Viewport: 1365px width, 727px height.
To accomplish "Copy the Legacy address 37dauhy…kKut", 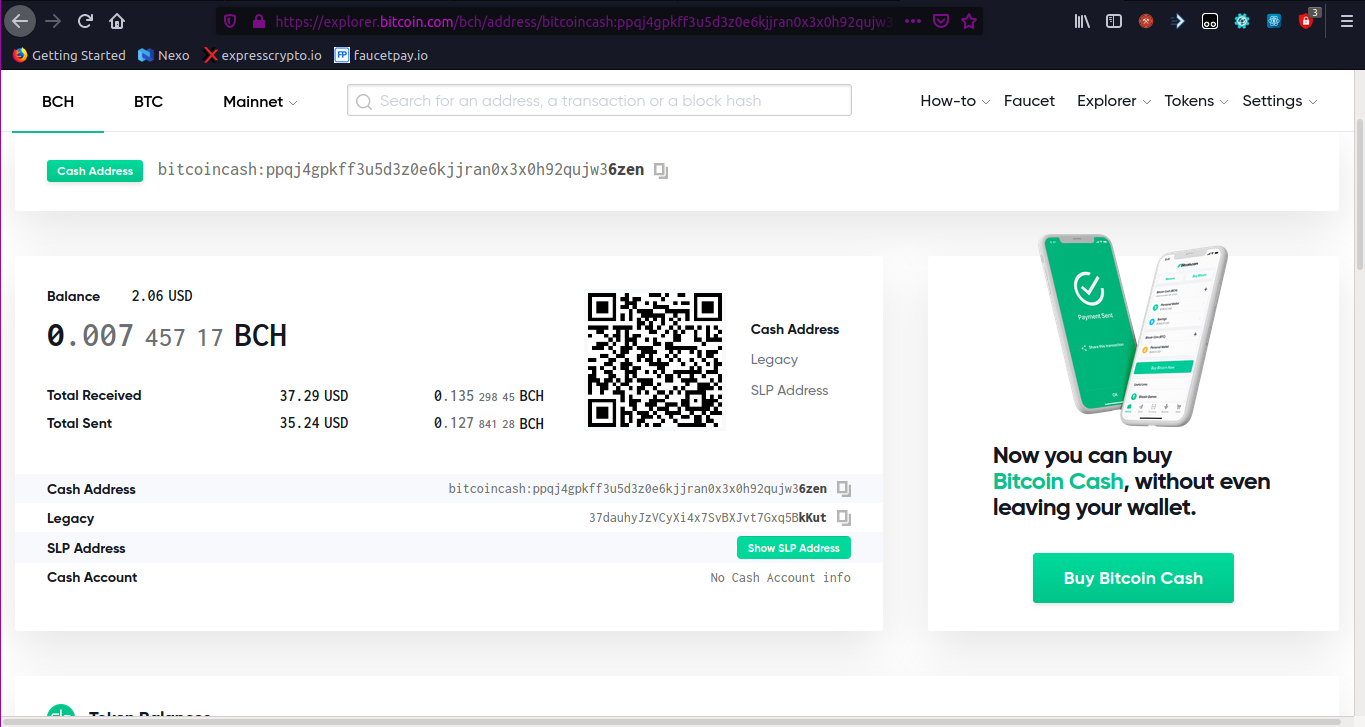I will pyautogui.click(x=844, y=518).
